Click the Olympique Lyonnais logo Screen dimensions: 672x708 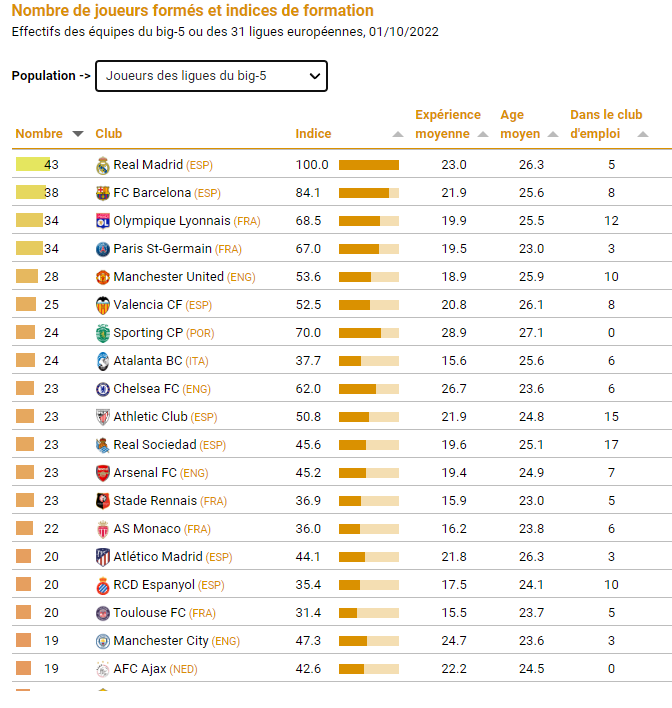103,221
